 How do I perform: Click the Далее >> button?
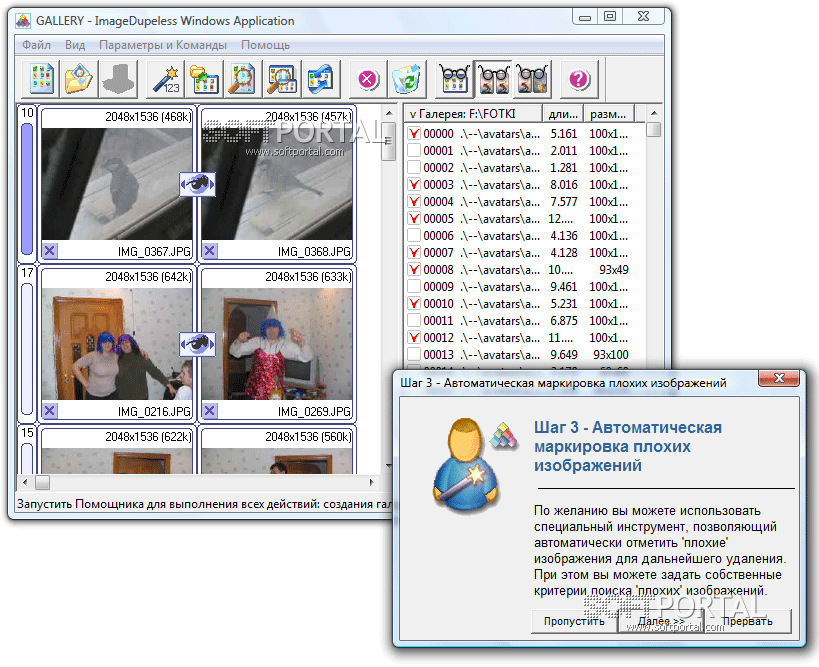[661, 621]
